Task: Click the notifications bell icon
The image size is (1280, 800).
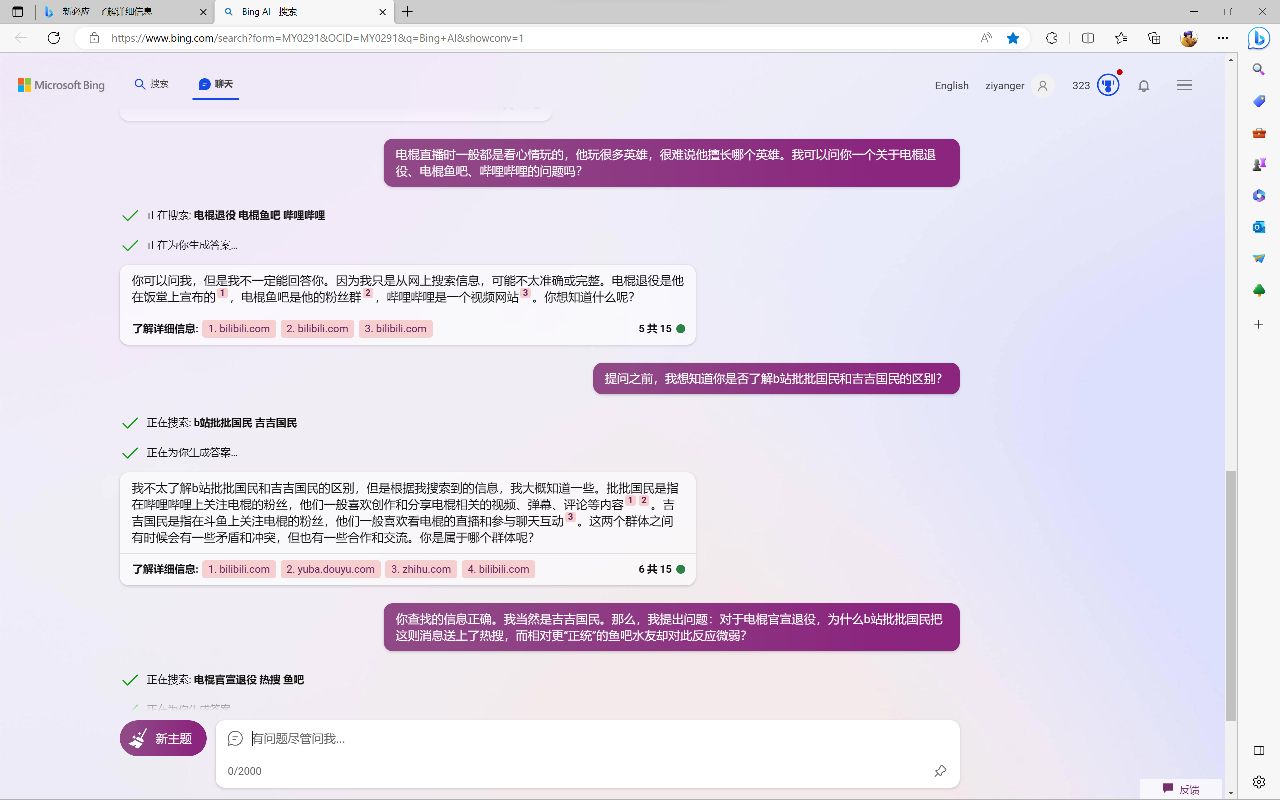Action: pyautogui.click(x=1144, y=86)
